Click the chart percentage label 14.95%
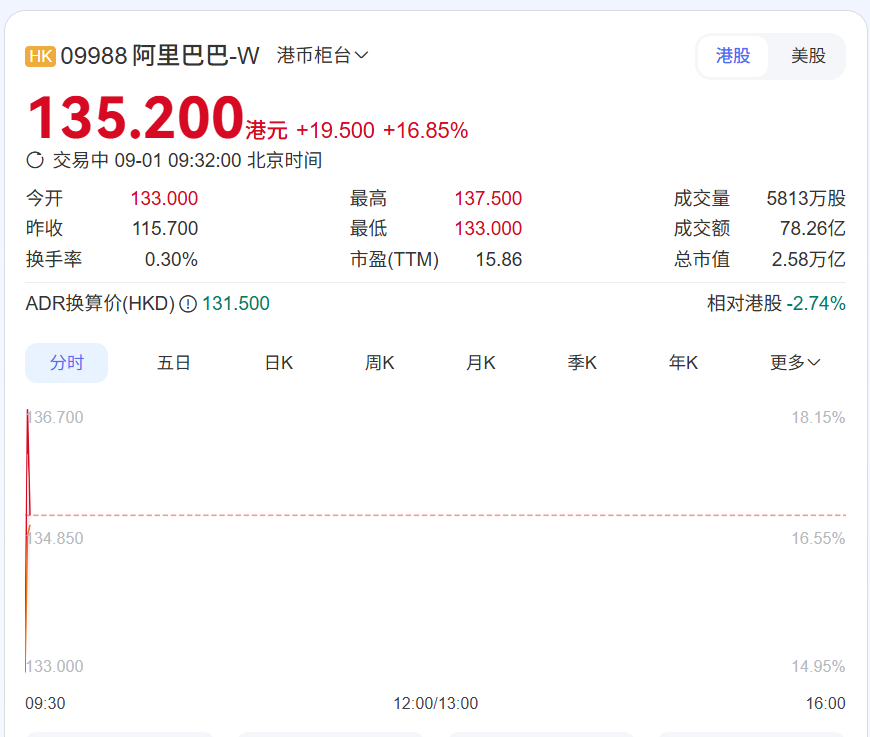Image resolution: width=870 pixels, height=737 pixels. [818, 666]
